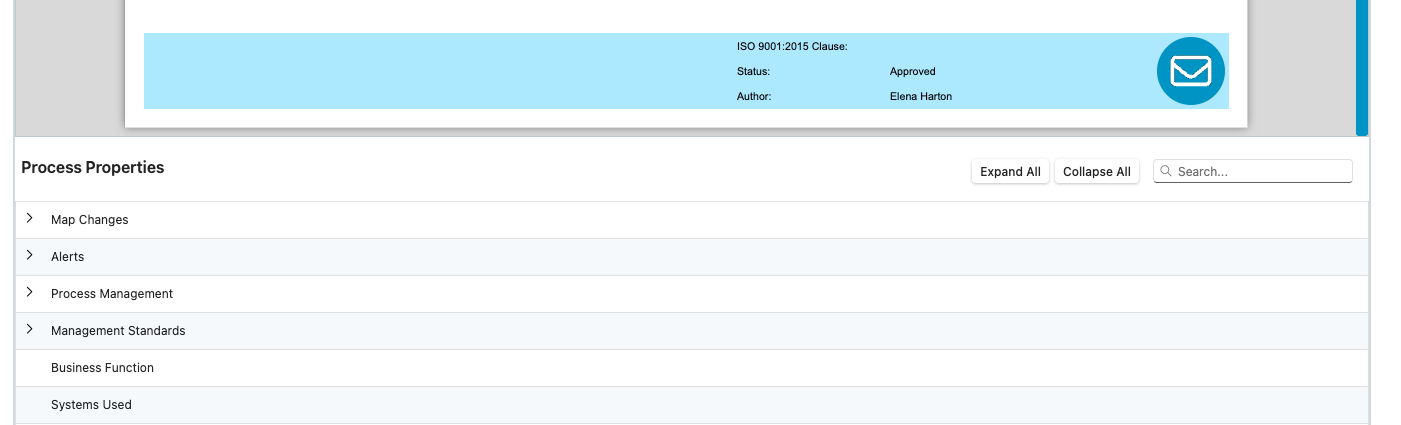The width and height of the screenshot is (1401, 425).
Task: Expand the Process Management section
Action: pos(30,292)
